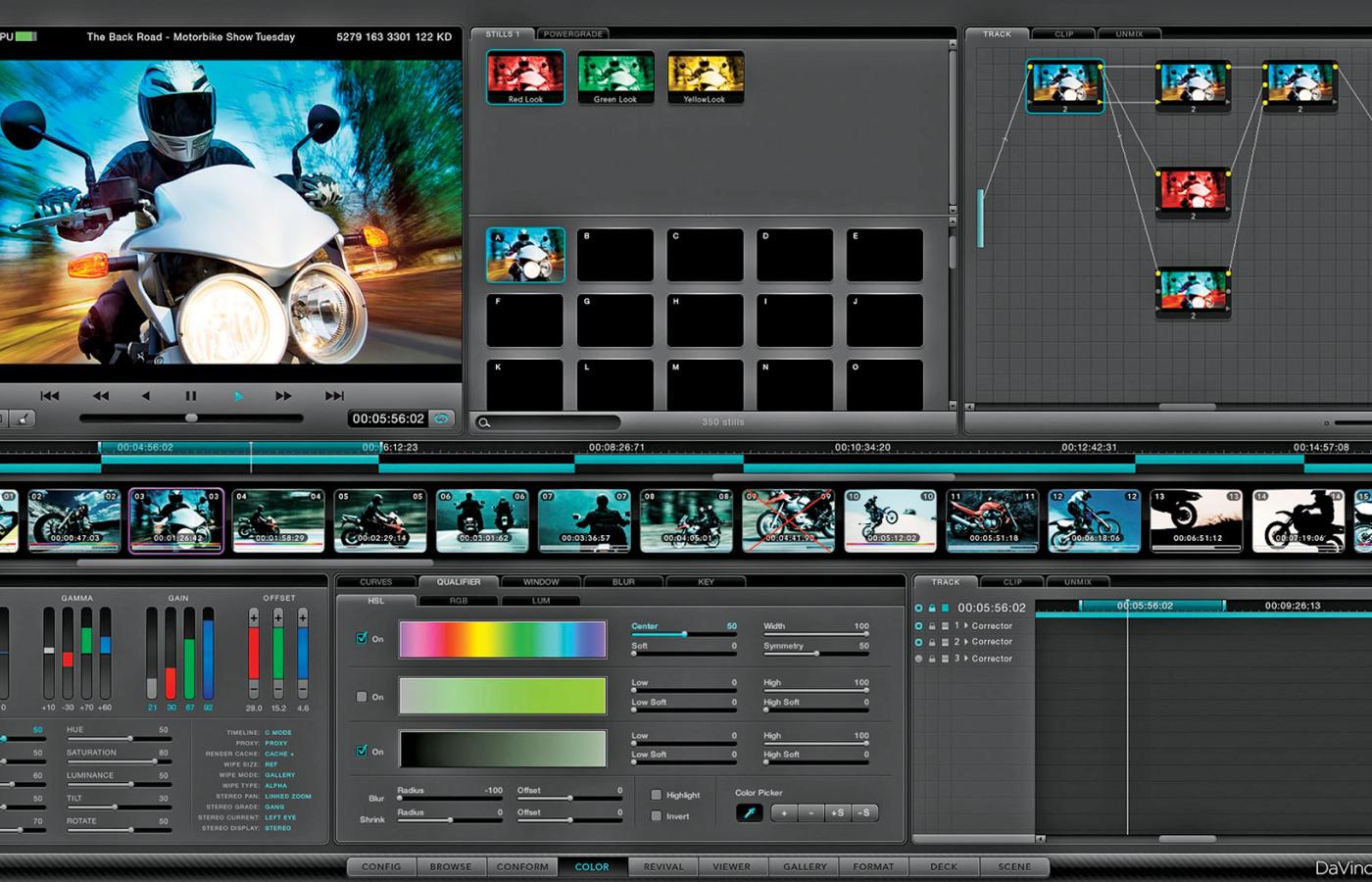Click the +S color picker button
Screen dimensions: 1372x882
(x=837, y=812)
